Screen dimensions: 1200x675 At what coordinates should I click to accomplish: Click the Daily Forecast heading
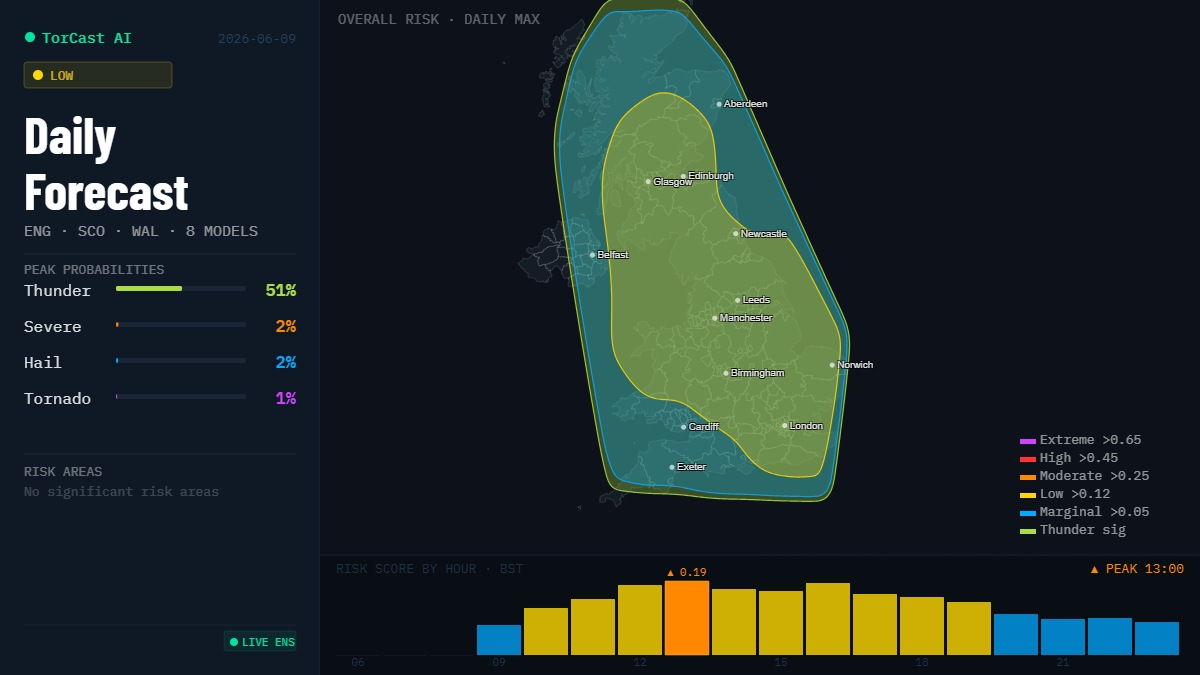(x=106, y=163)
